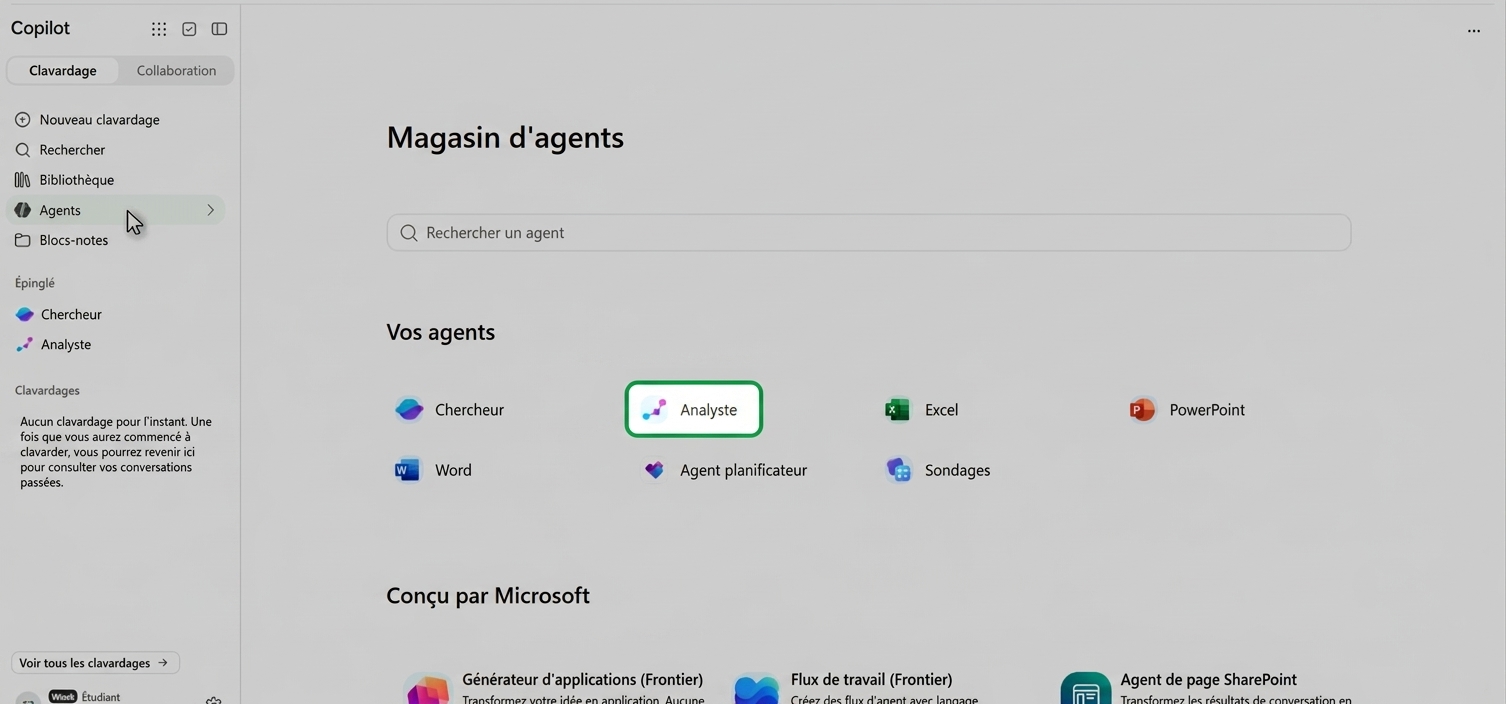Open the Sondages agent label
This screenshot has height=704, width=1506.
[957, 470]
